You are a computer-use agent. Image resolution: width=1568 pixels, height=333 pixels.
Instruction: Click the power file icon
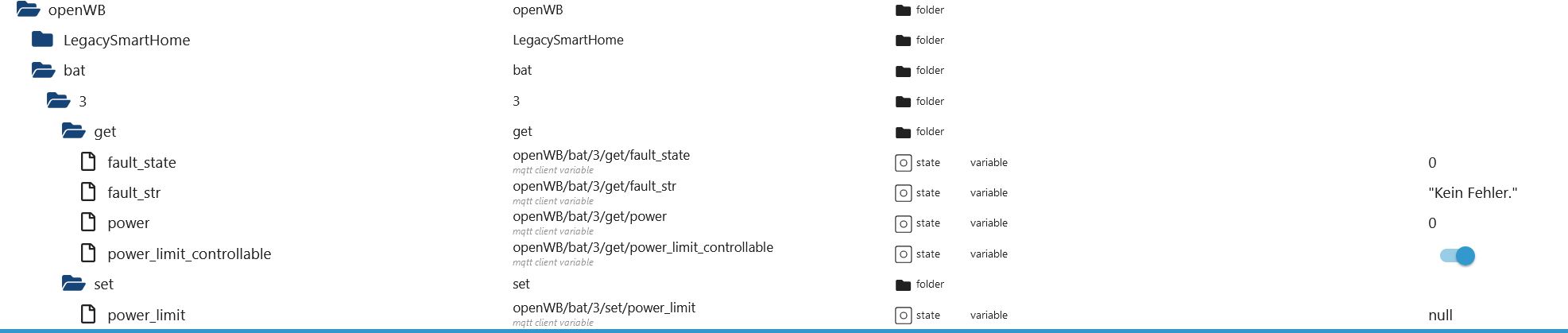[88, 223]
